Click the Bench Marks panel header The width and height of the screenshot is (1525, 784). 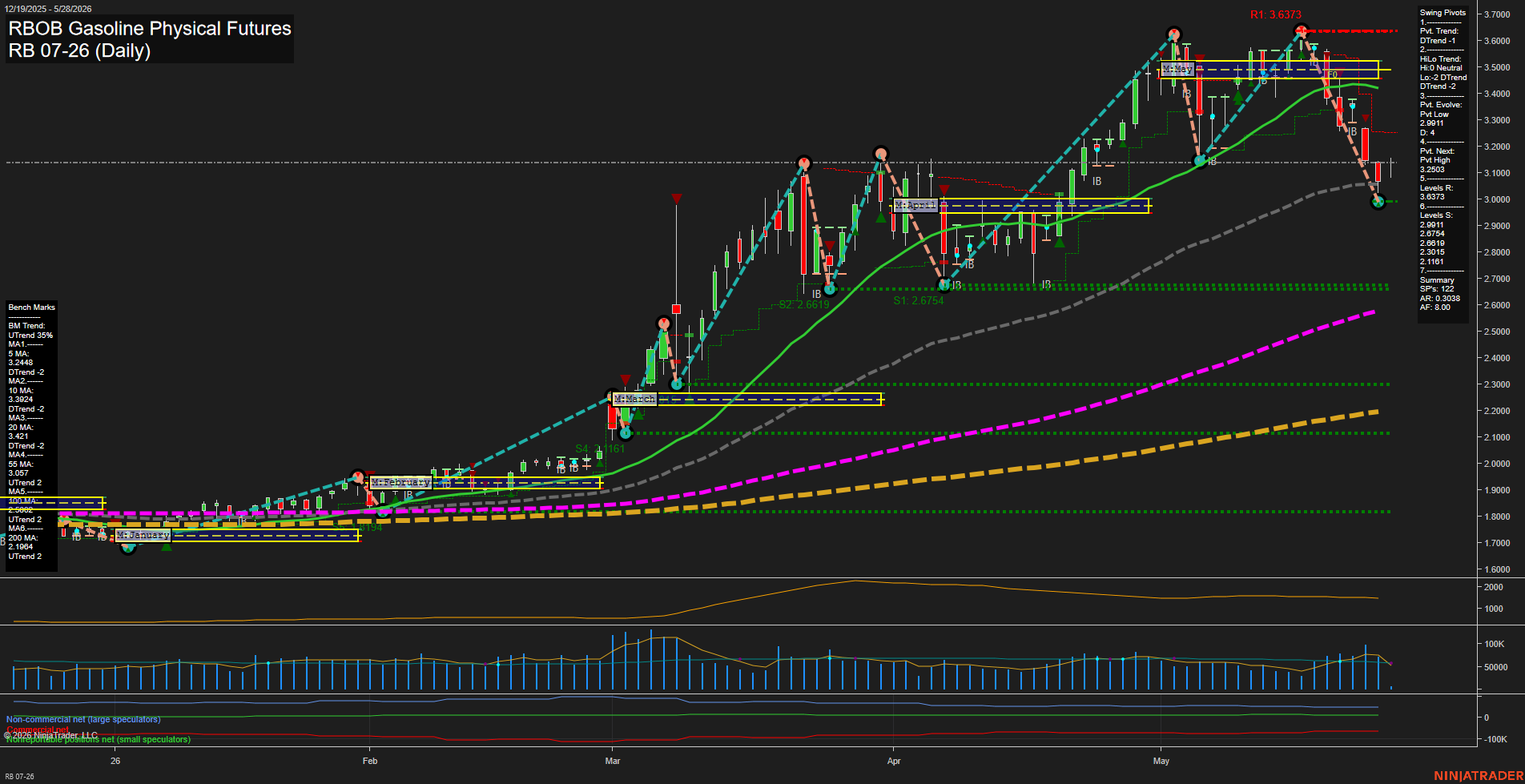32,308
